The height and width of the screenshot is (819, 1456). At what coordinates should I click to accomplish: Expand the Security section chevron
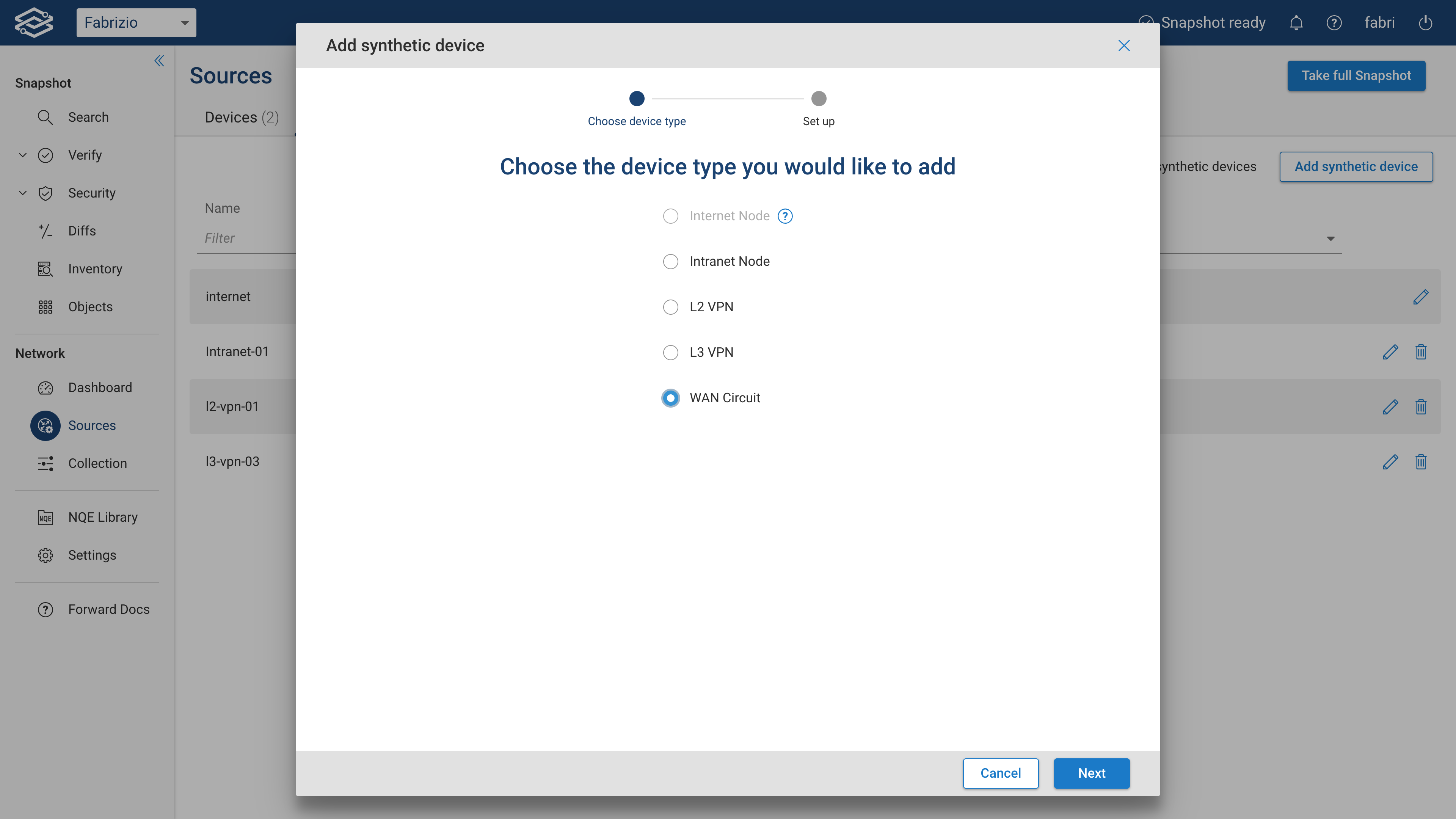tap(23, 193)
